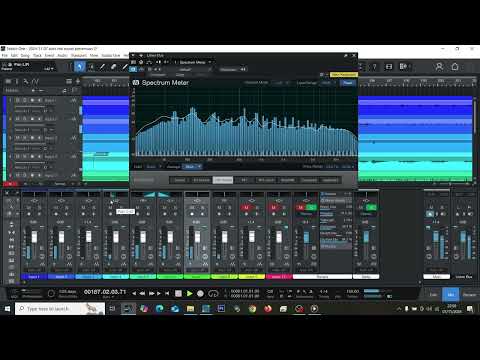
Task: Open the Song menu
Action: [x=25, y=55]
